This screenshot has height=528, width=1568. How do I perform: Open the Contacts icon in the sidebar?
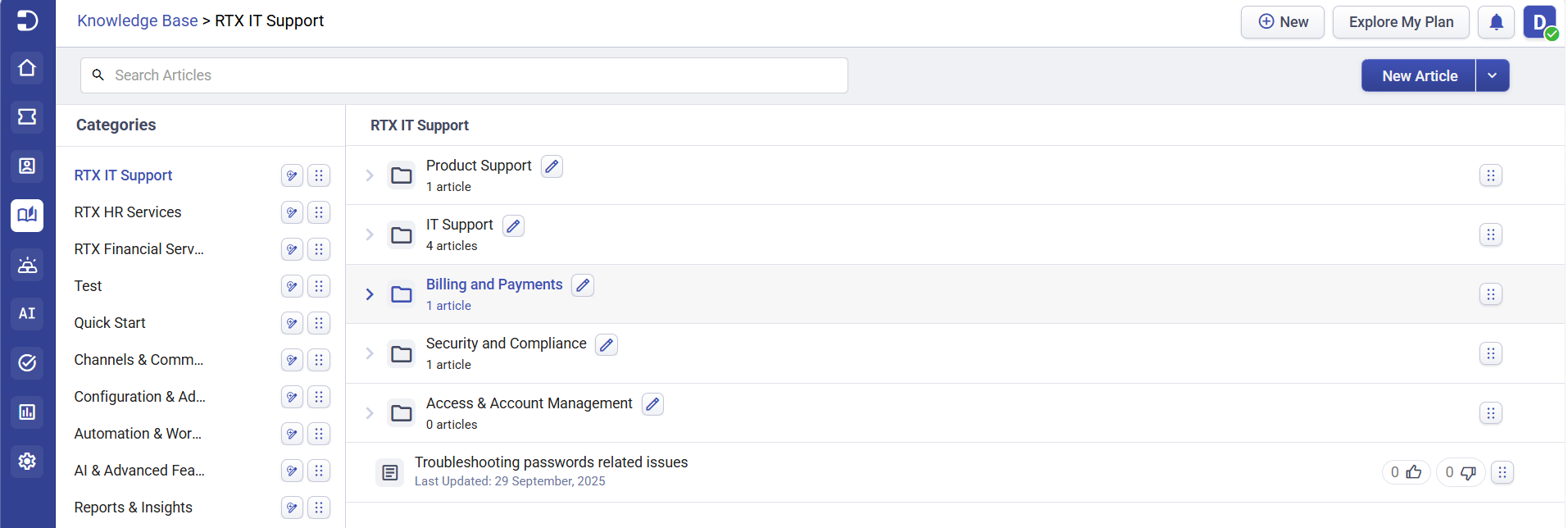click(27, 166)
